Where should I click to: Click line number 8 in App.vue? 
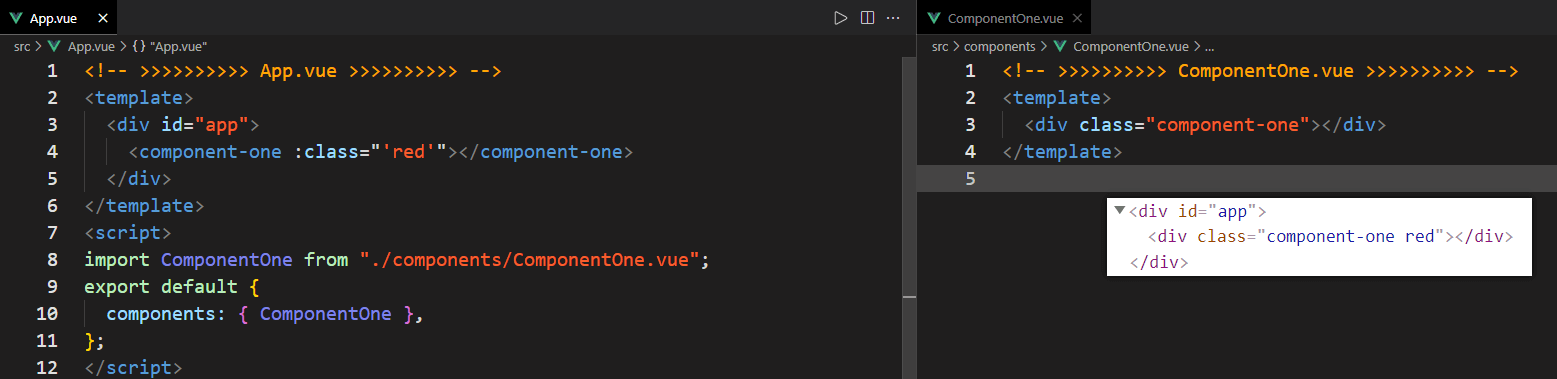pos(52,259)
